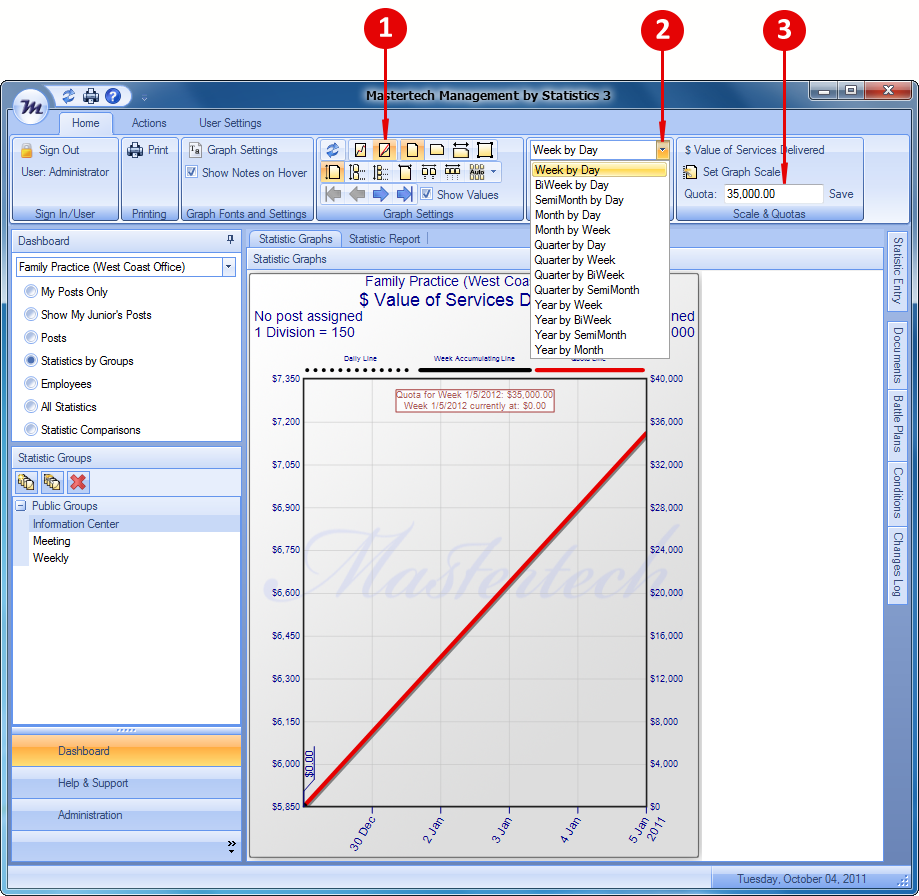This screenshot has width=919, height=896.
Task: Select Show My Junior's Posts radio button
Action: point(30,315)
